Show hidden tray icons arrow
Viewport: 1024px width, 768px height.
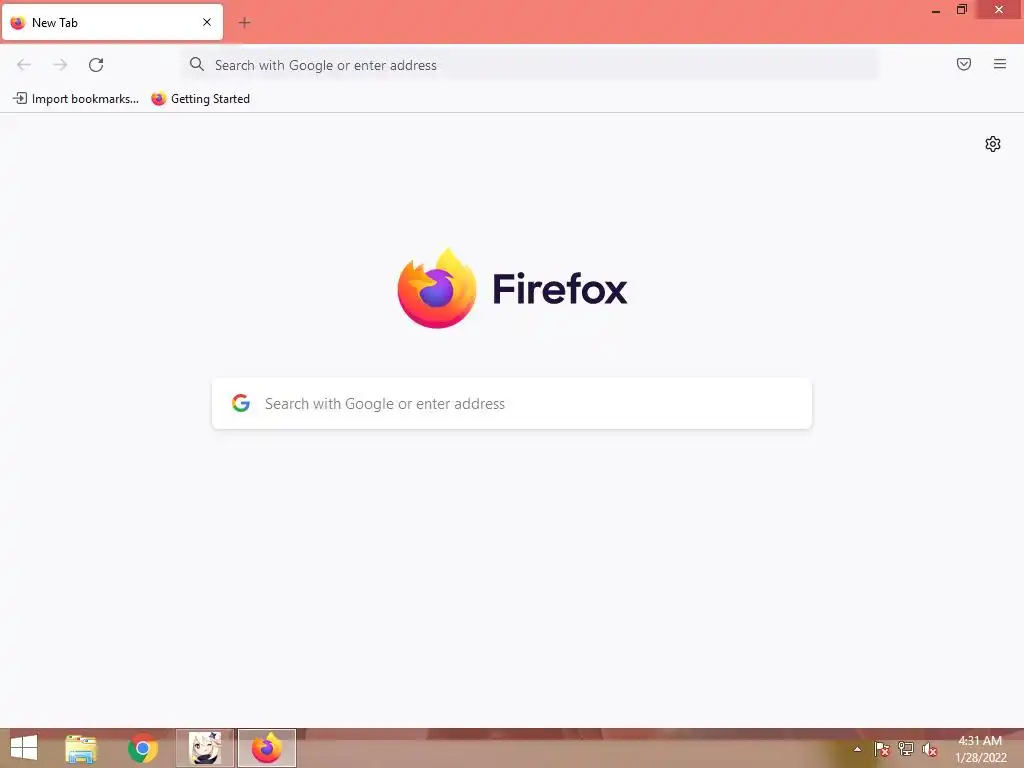pos(857,749)
